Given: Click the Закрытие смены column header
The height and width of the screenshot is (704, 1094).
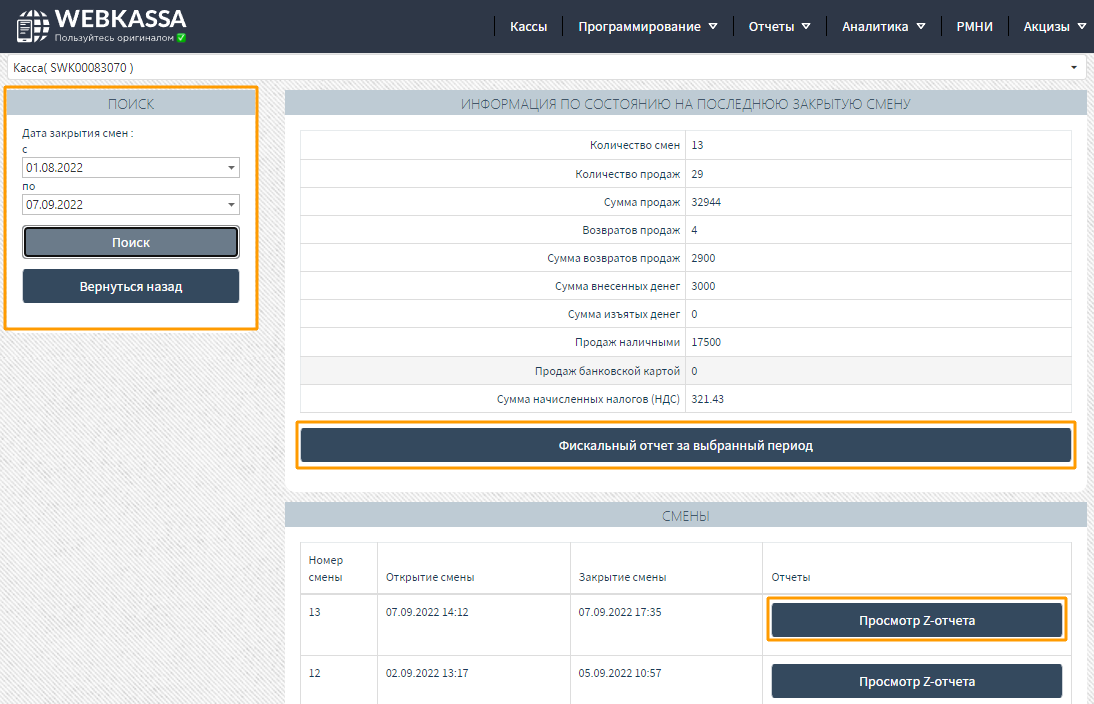Looking at the screenshot, I should pyautogui.click(x=622, y=577).
